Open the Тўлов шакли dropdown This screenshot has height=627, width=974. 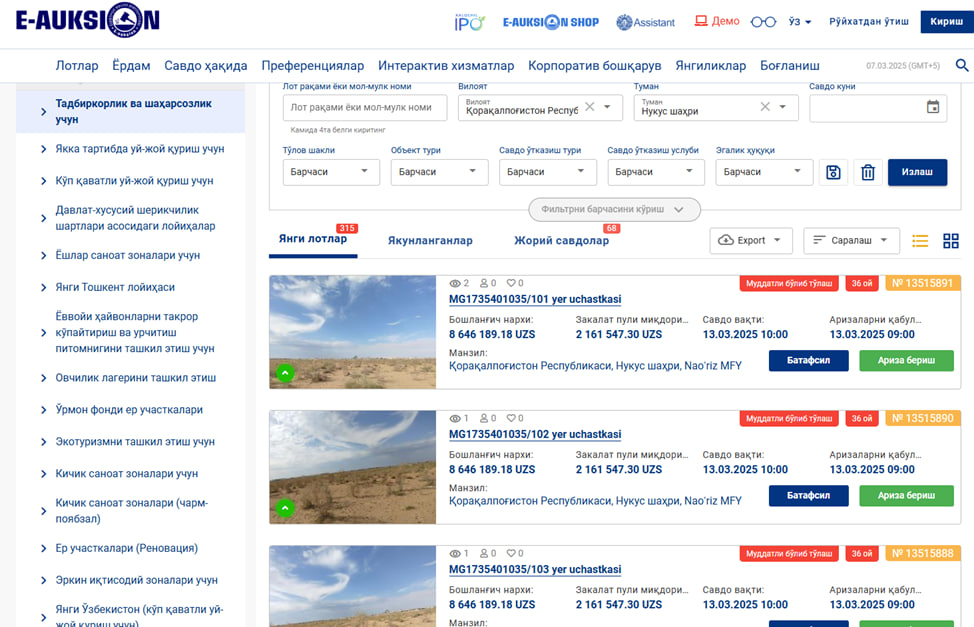[x=331, y=172]
